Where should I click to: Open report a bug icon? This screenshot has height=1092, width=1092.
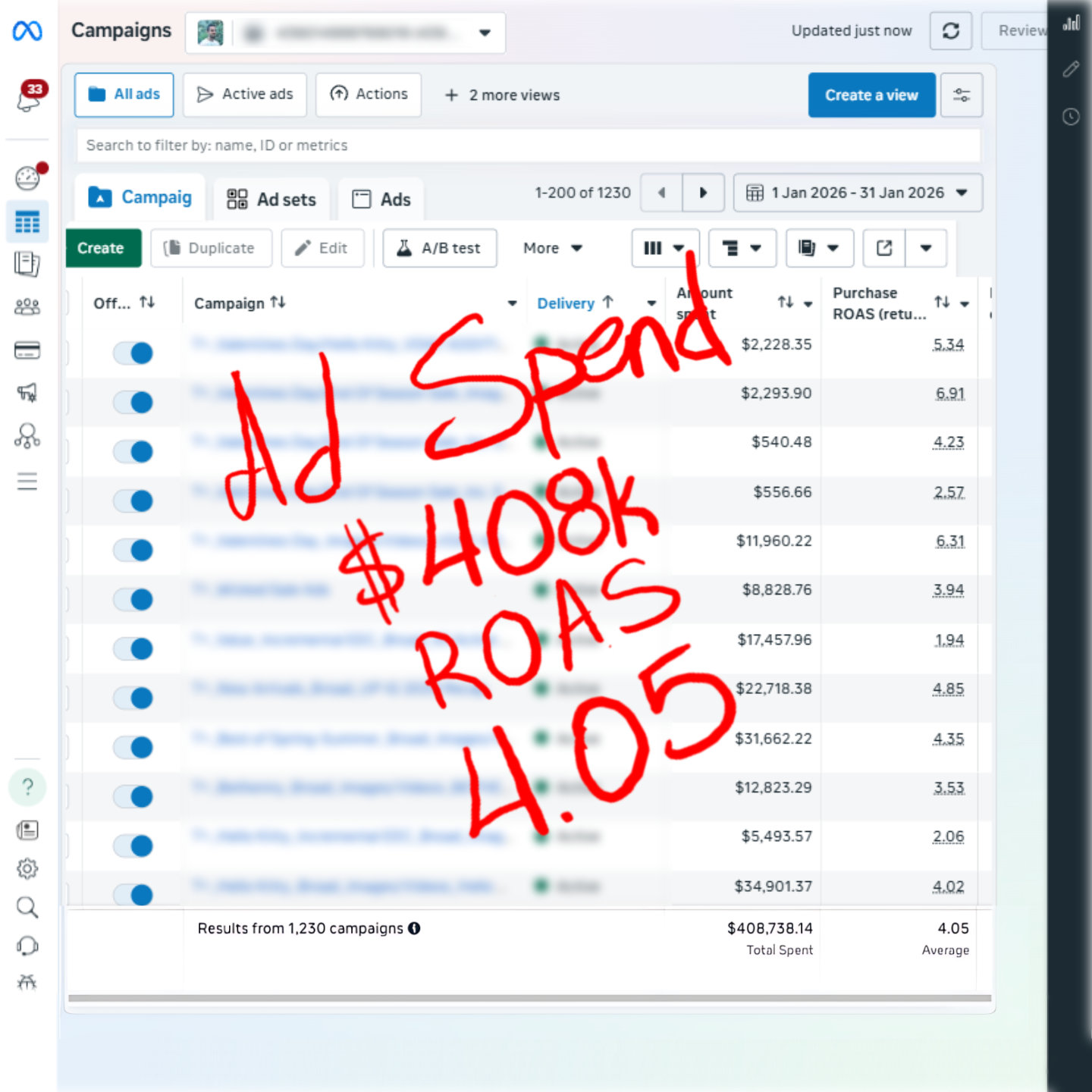[27, 983]
